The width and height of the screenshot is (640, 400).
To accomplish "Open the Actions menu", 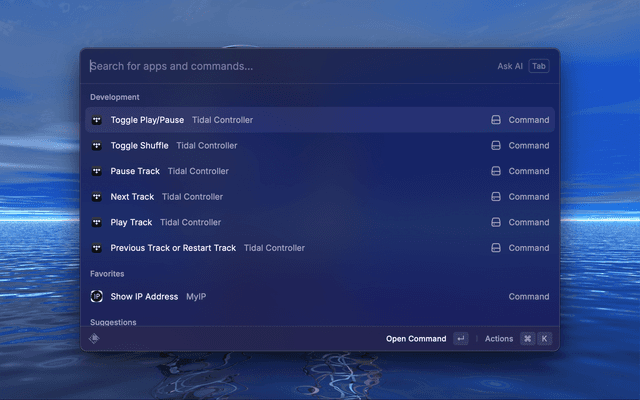I will 499,339.
